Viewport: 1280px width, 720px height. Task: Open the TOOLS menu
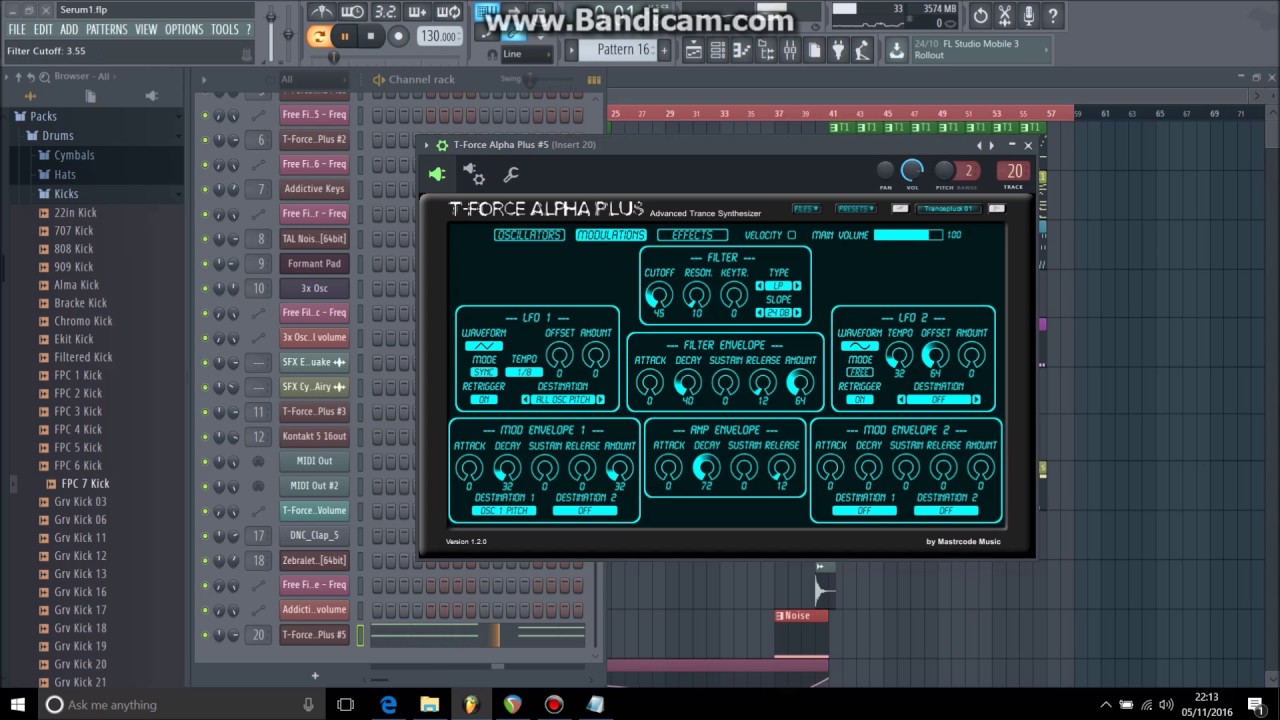pos(224,29)
